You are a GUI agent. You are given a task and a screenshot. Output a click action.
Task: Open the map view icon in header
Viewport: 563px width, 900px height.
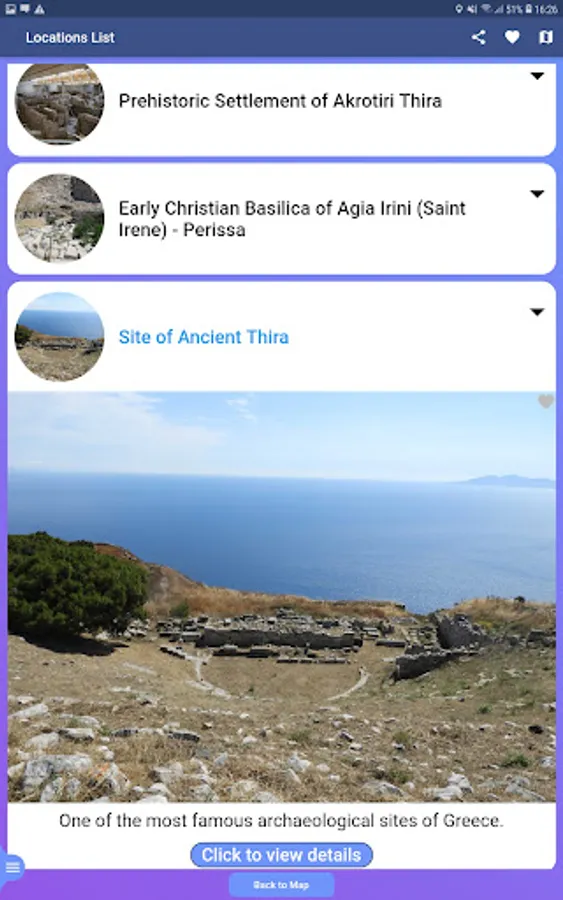pyautogui.click(x=546, y=37)
